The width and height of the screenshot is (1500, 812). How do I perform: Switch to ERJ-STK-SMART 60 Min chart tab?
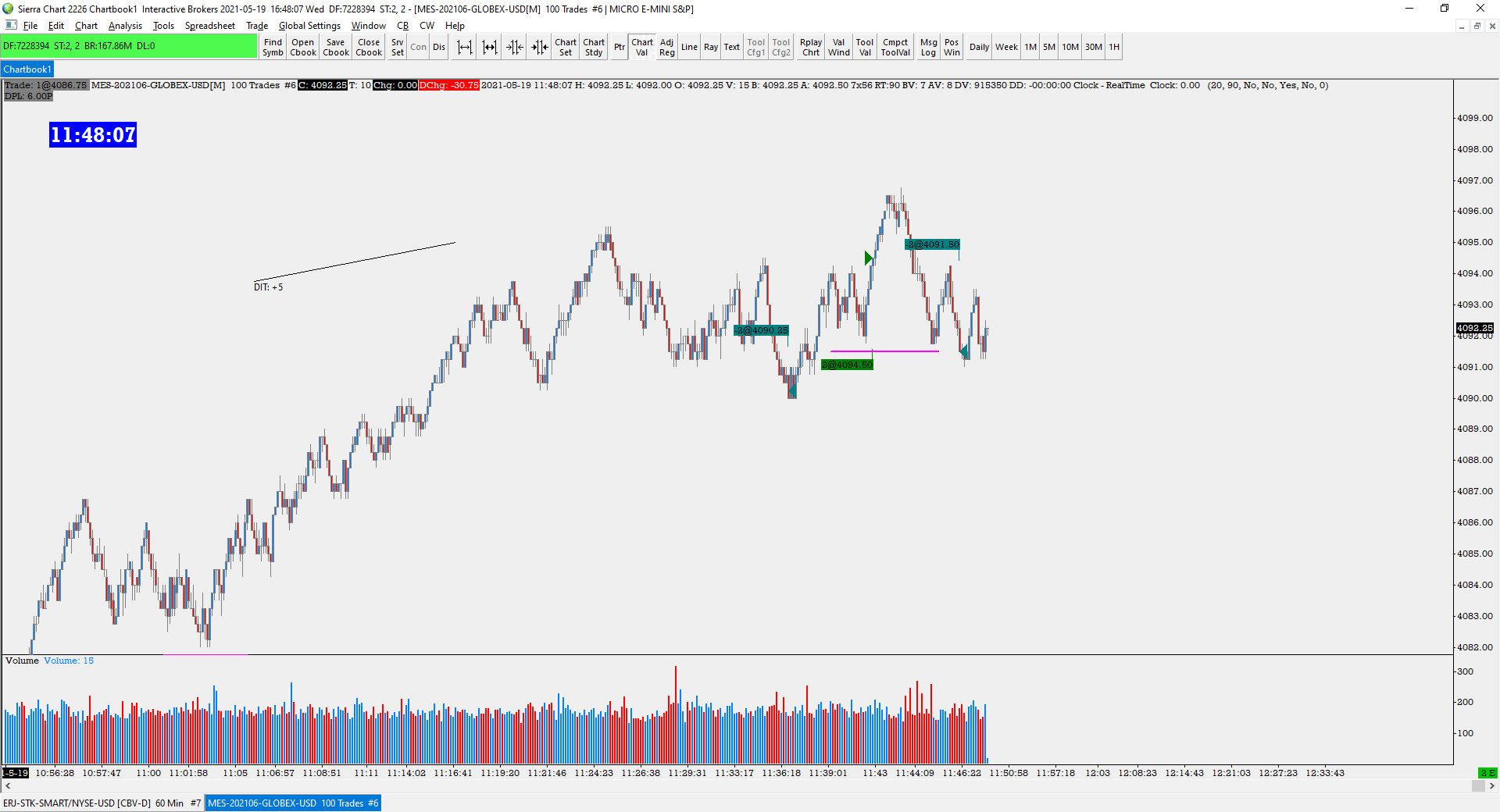(102, 803)
